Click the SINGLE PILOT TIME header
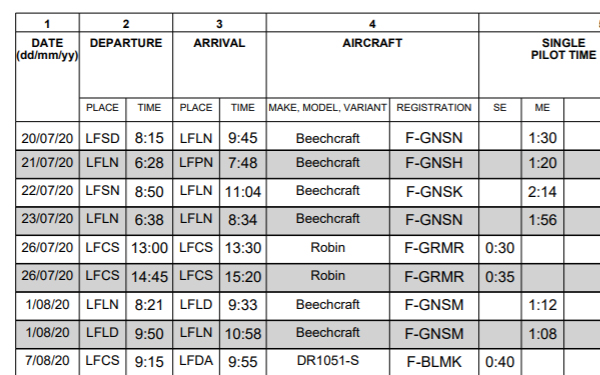This screenshot has height=375, width=600. click(x=563, y=49)
